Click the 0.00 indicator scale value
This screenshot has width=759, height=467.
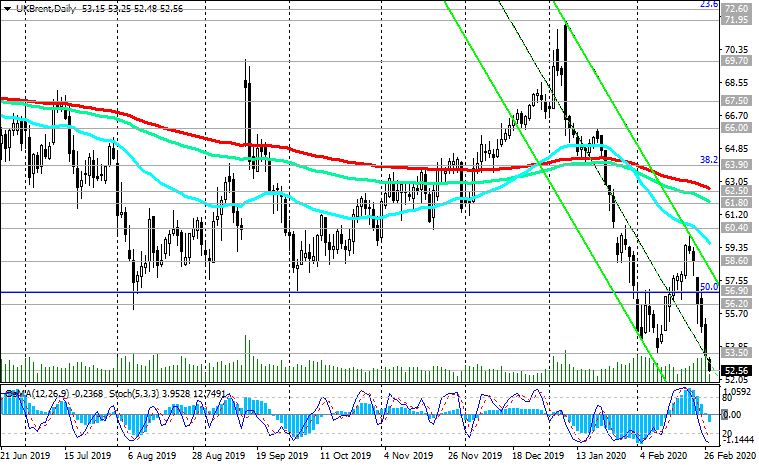[x=732, y=415]
